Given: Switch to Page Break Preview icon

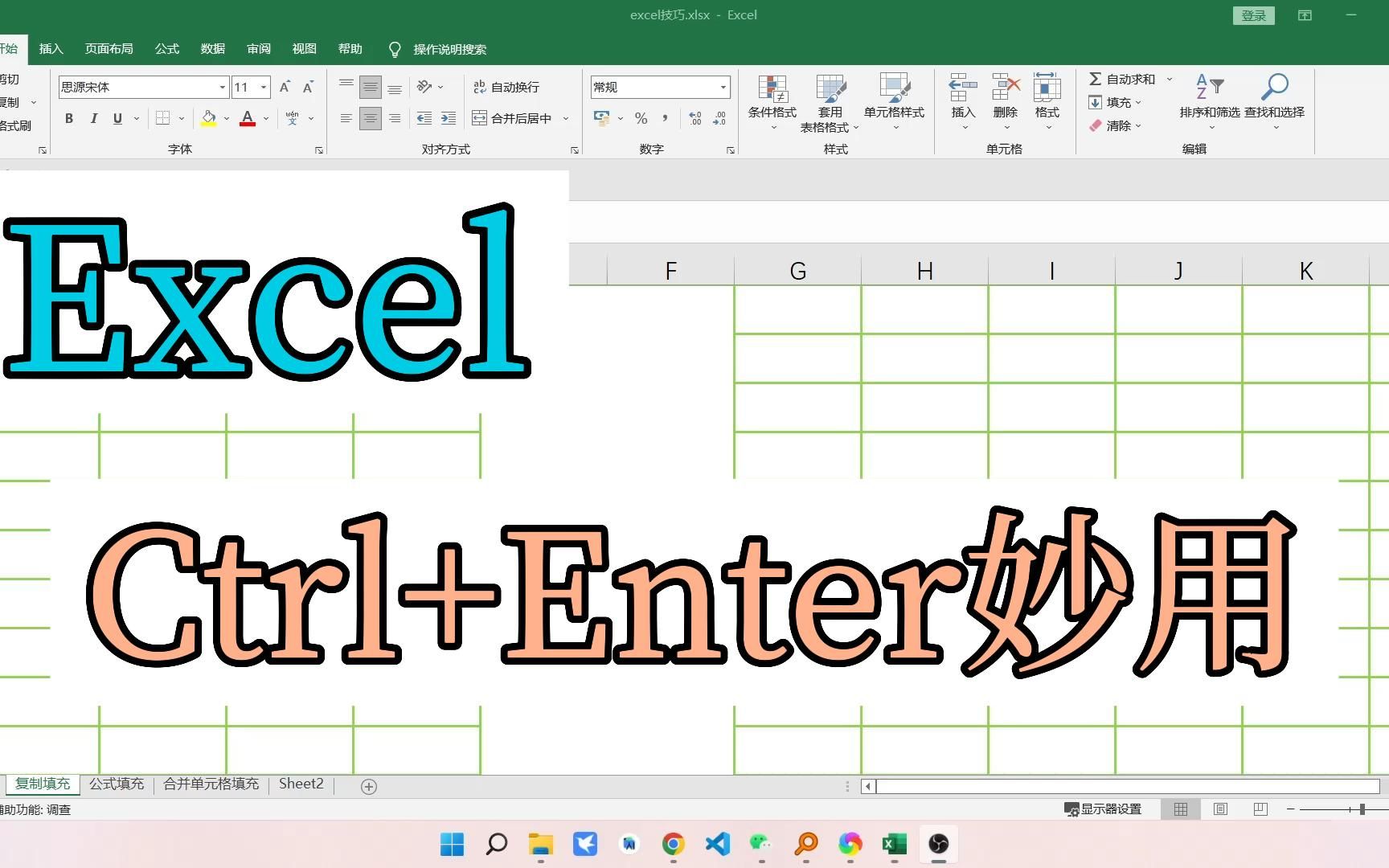Looking at the screenshot, I should [1260, 809].
